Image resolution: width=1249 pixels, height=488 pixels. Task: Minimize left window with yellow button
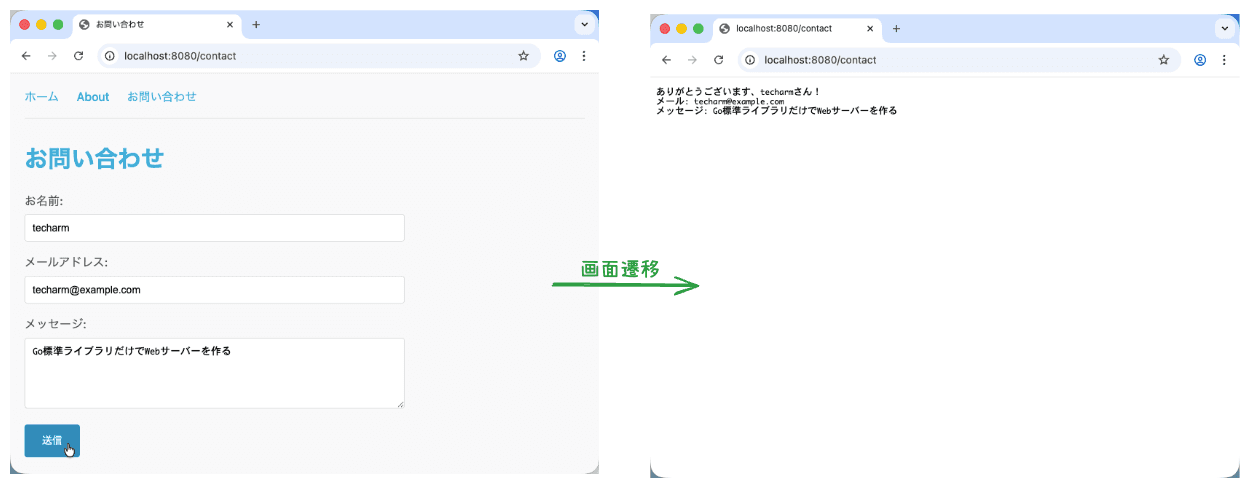[42, 25]
